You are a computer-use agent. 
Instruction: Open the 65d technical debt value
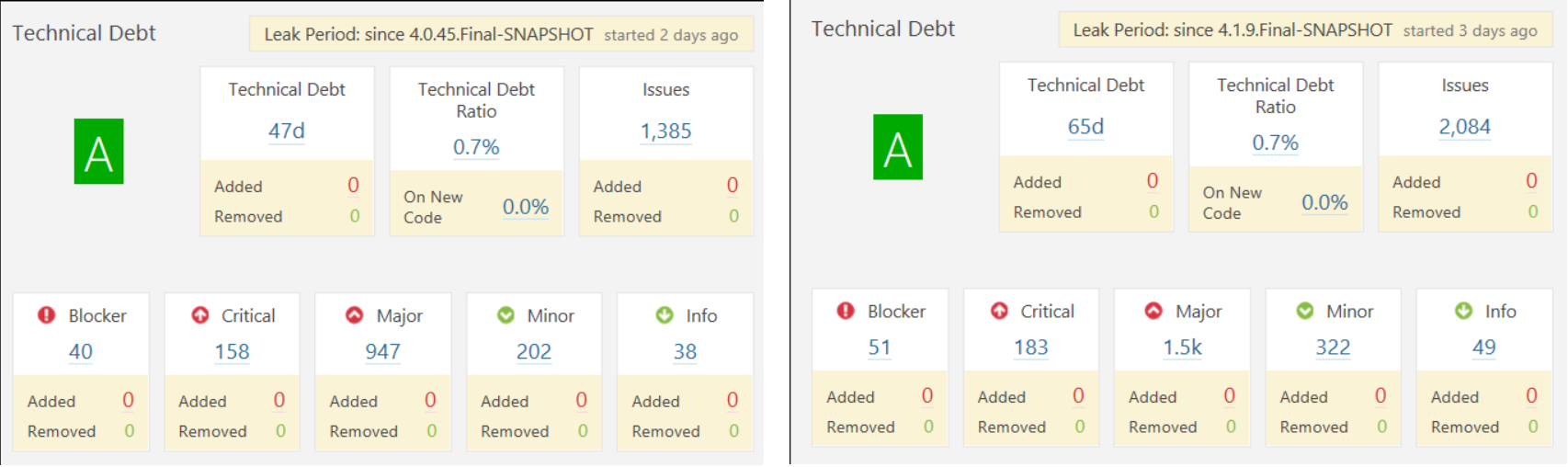coord(1085,127)
